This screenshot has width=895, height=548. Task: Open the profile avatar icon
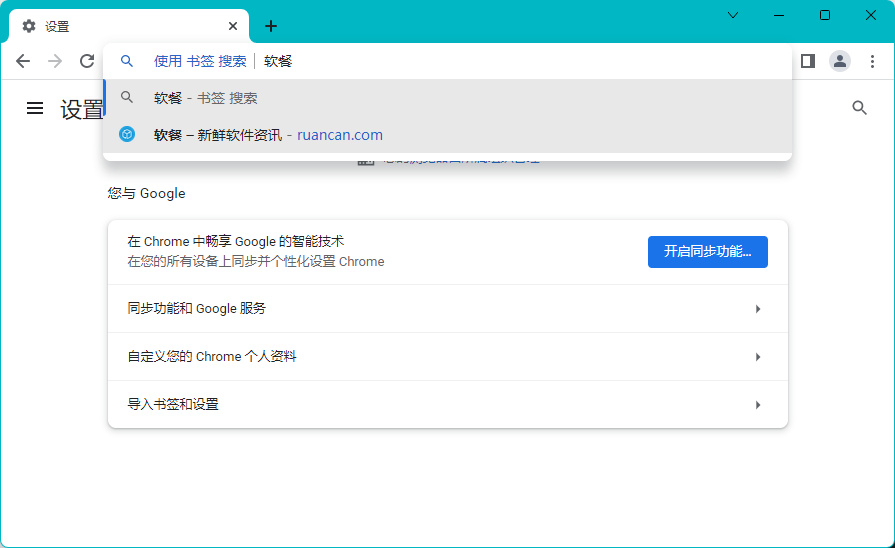pyautogui.click(x=840, y=61)
